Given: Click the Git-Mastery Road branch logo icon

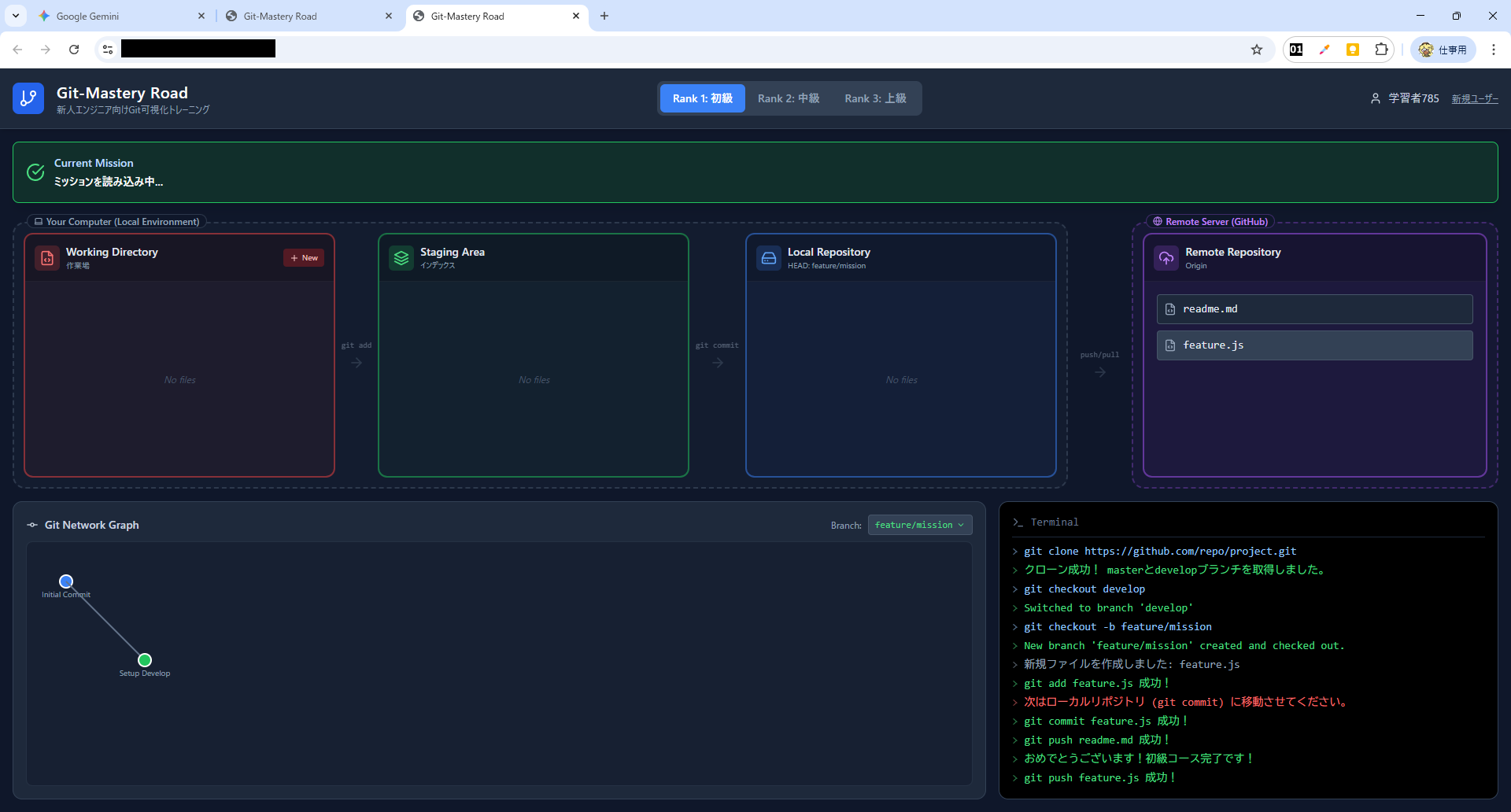Looking at the screenshot, I should [28, 98].
